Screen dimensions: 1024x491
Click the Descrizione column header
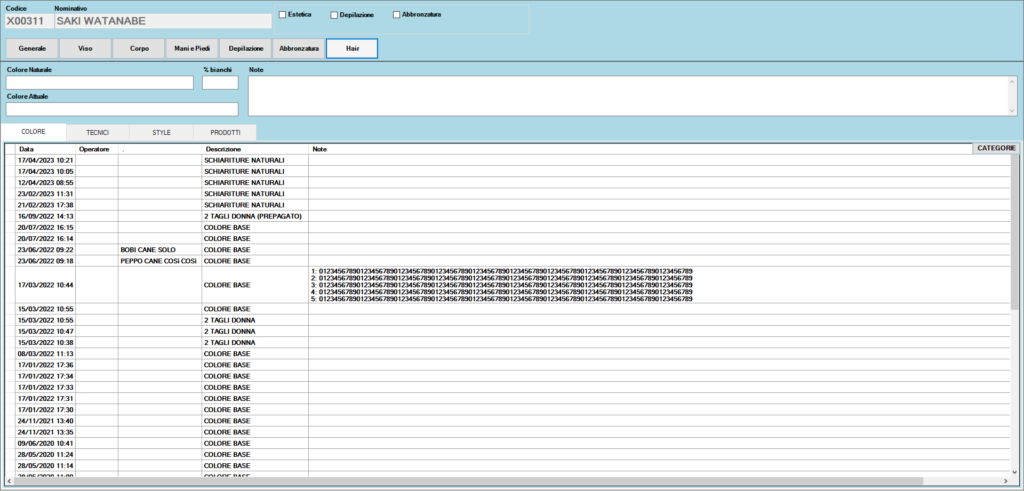click(x=254, y=149)
